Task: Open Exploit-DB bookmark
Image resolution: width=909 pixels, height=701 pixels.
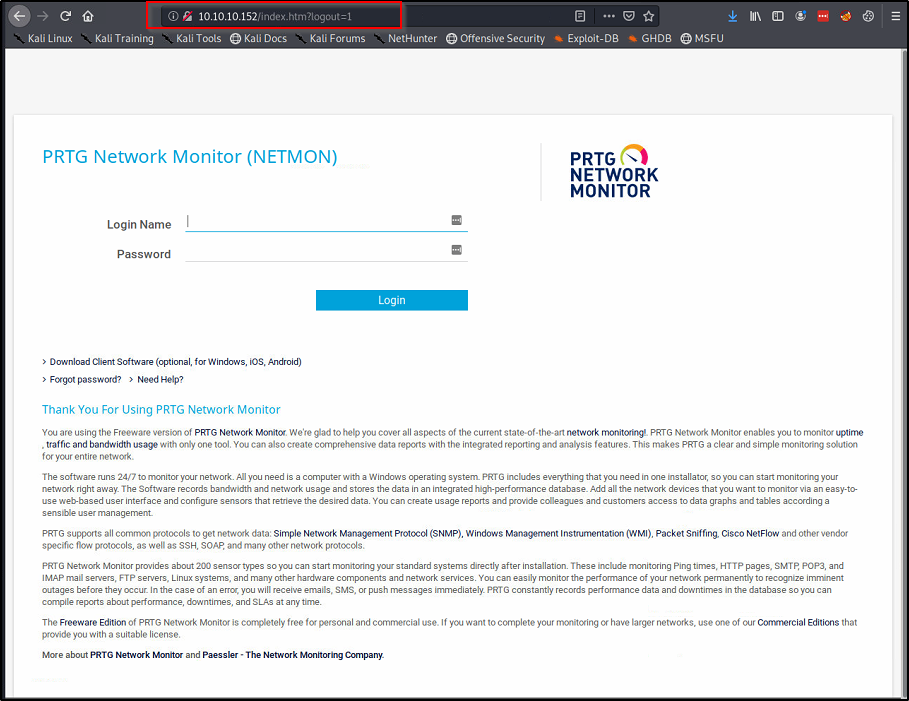Action: point(586,38)
